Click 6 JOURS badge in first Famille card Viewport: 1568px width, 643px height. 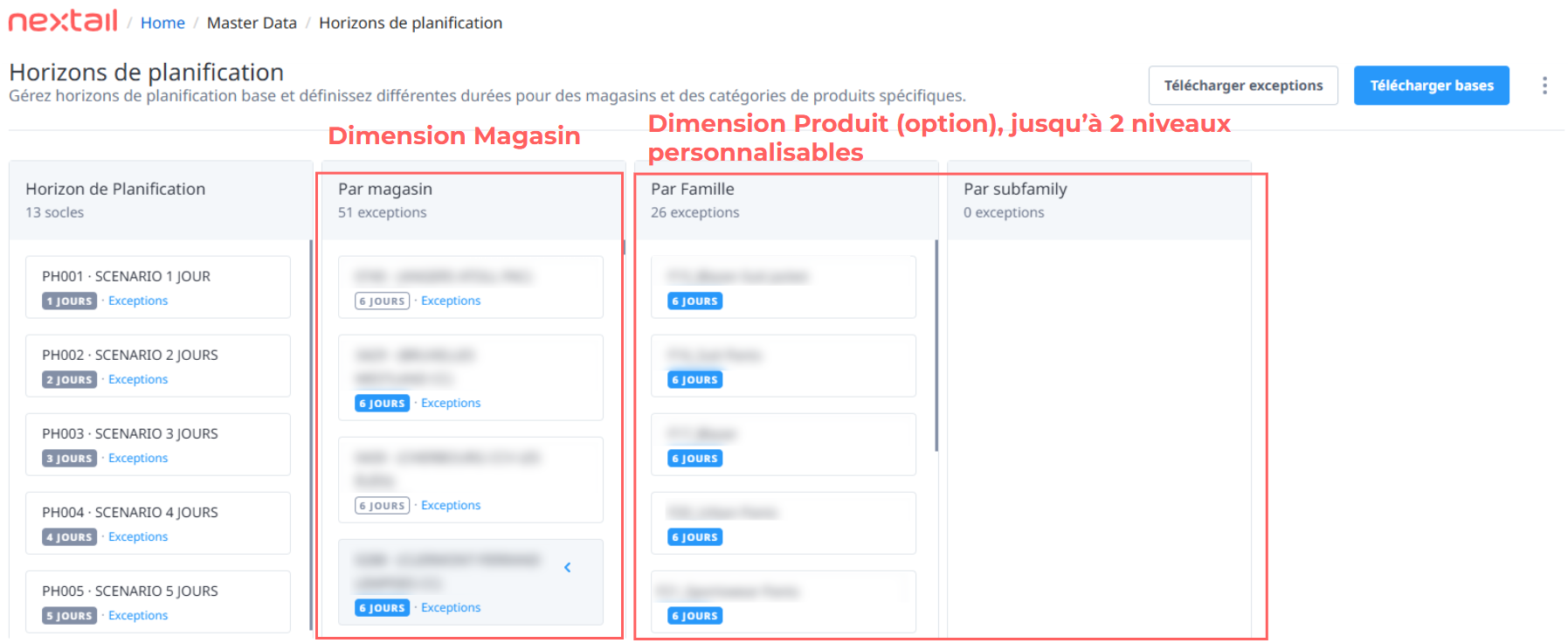(695, 301)
